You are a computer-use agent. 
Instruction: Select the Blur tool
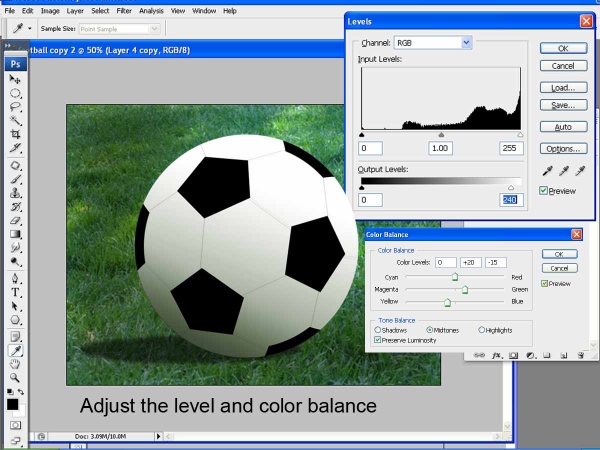click(x=15, y=248)
